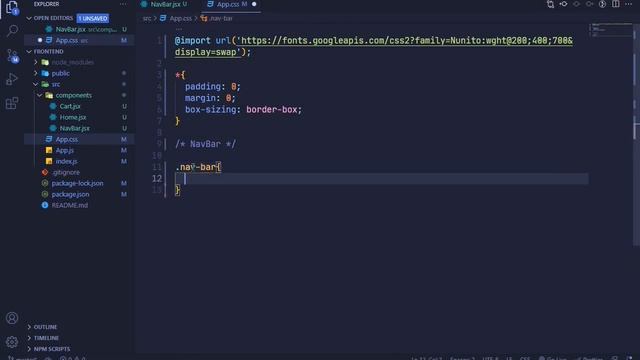Go to the previous change arrow icon
640x360 pixels.
coord(576,4)
